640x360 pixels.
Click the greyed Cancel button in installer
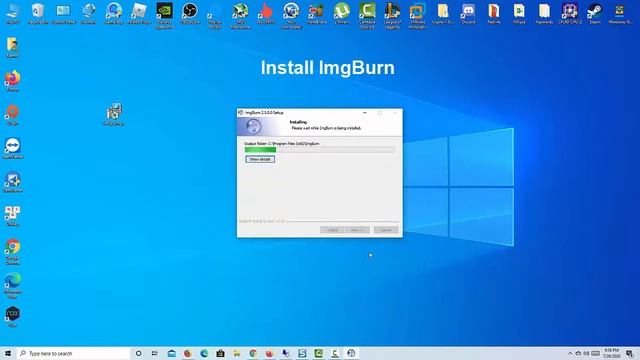[386, 230]
